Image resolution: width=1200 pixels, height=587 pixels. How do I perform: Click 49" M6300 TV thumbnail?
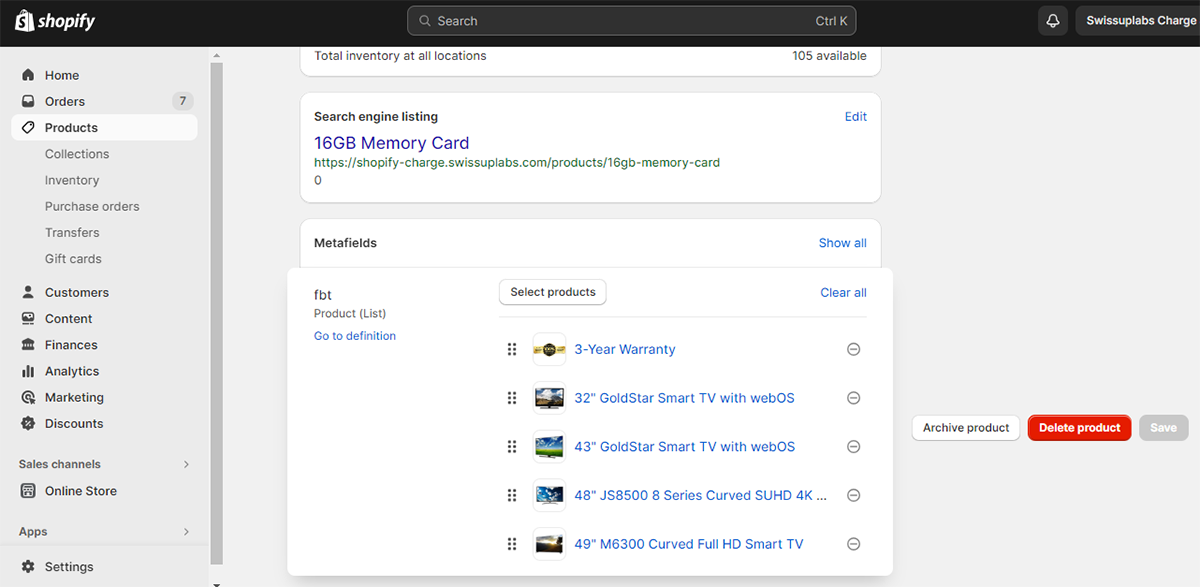[x=549, y=544]
